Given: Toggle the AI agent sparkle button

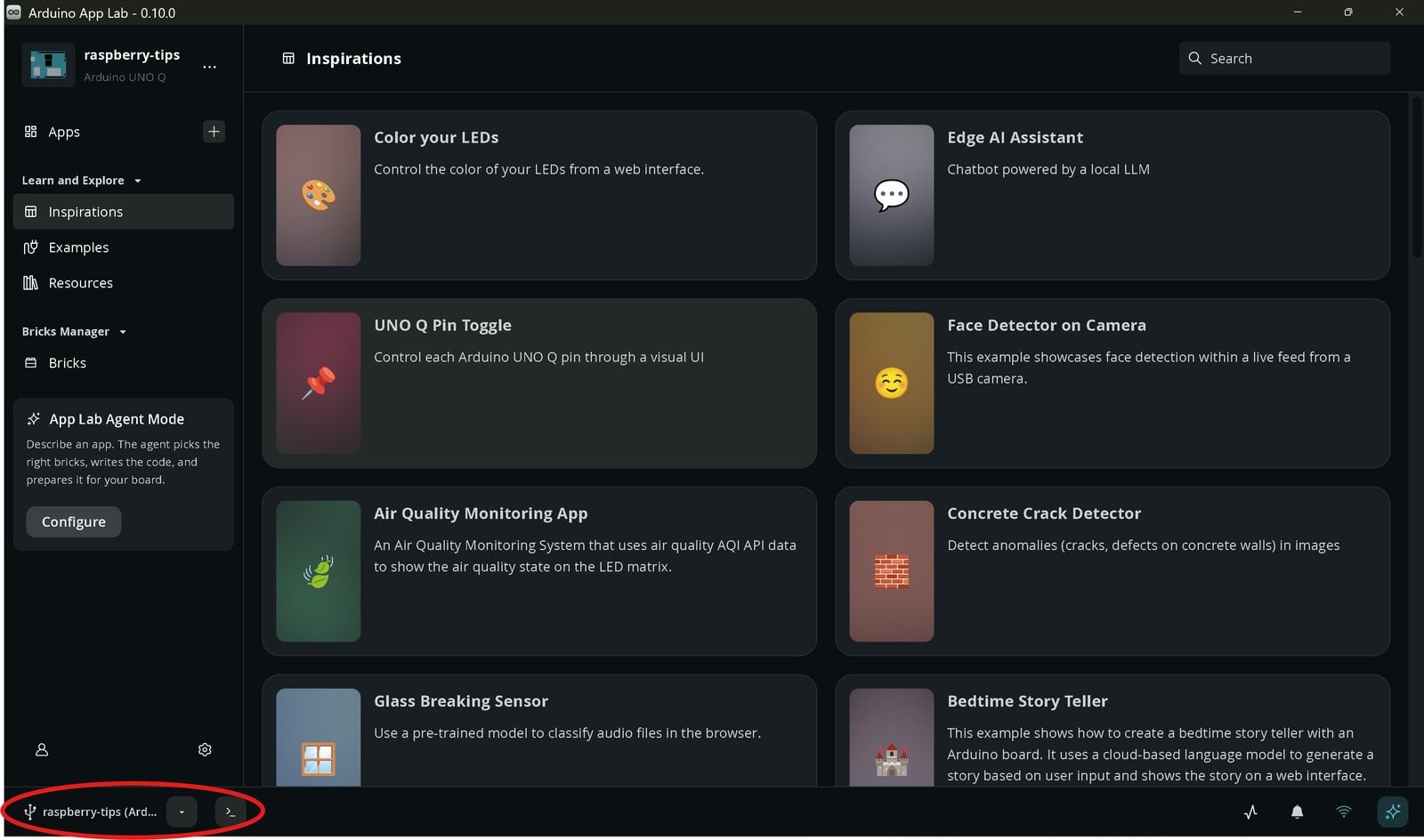Looking at the screenshot, I should click(1392, 812).
